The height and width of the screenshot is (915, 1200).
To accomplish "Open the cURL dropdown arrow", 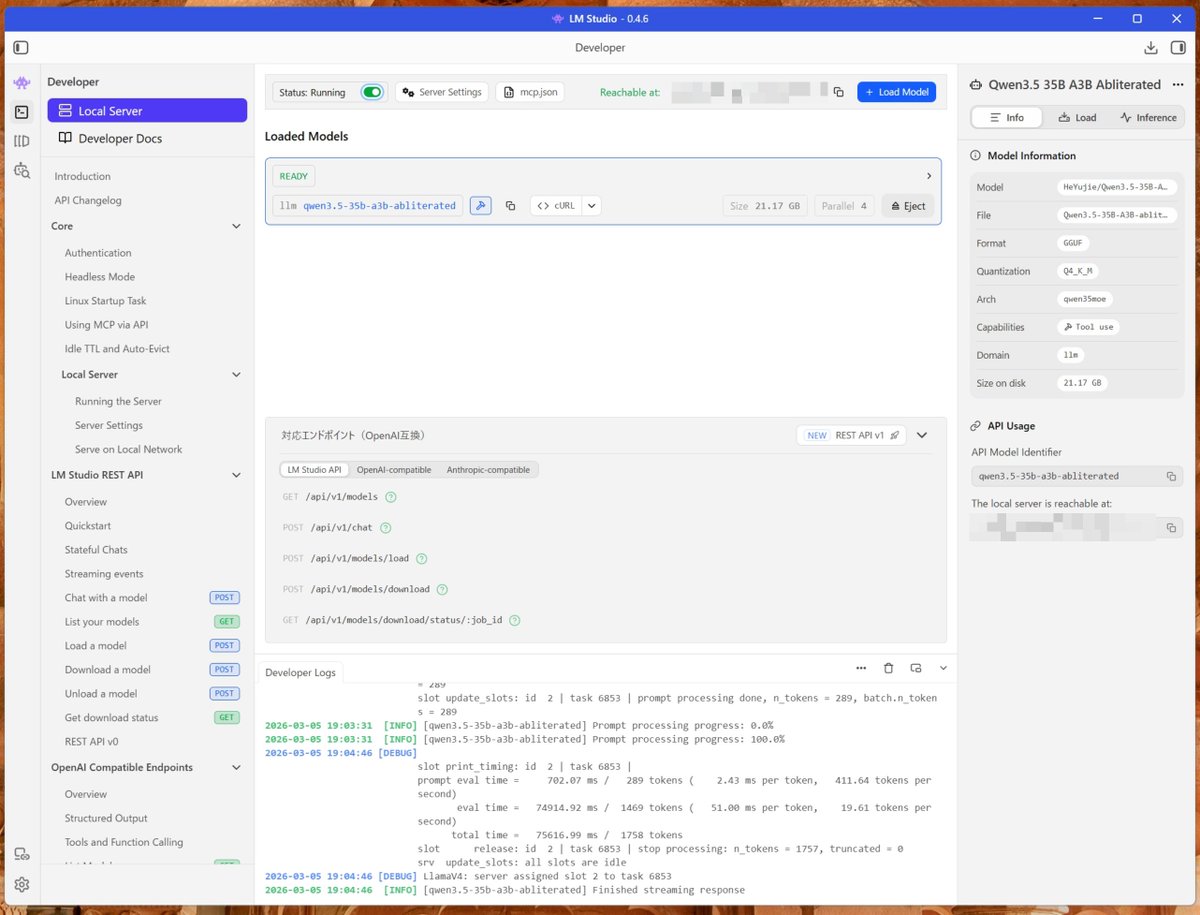I will [592, 206].
